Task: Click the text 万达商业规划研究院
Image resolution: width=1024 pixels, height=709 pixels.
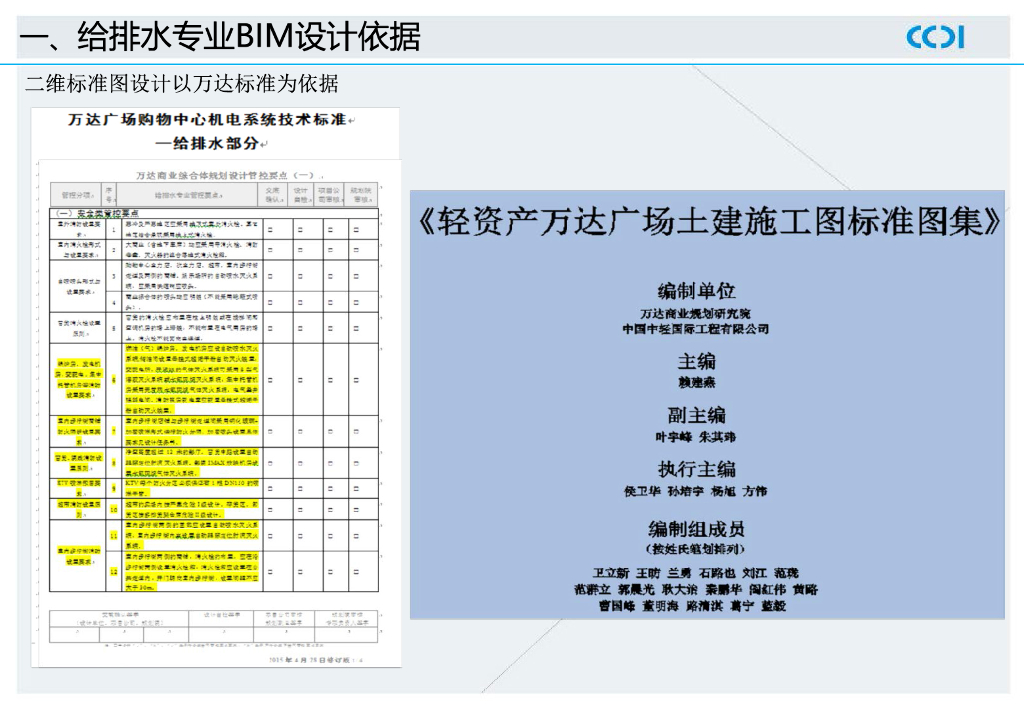Action: (x=696, y=314)
